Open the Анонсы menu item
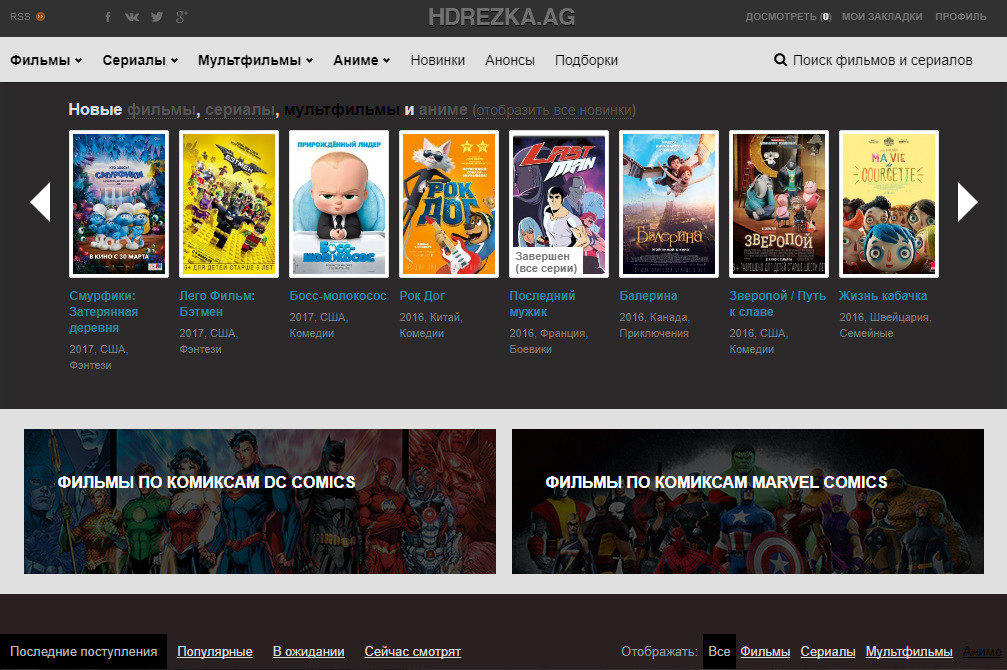 (x=510, y=60)
